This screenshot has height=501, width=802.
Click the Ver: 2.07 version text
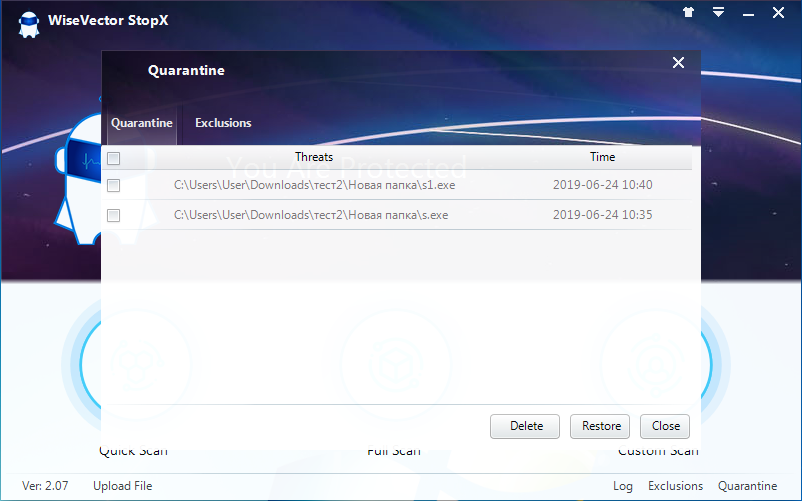point(45,486)
